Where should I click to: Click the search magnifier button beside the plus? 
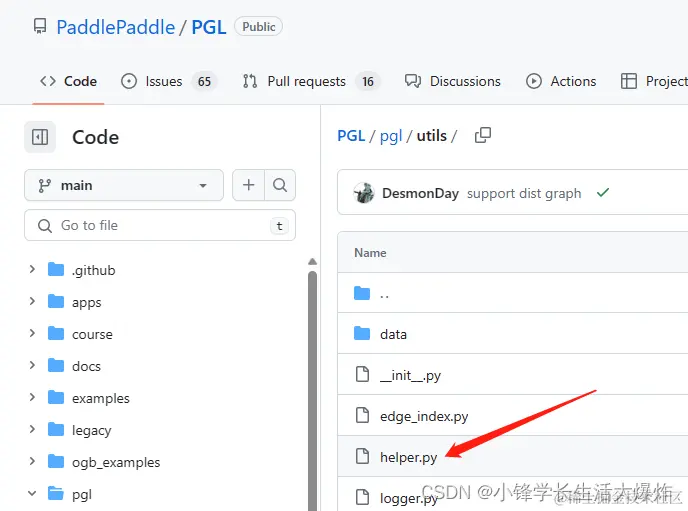click(x=280, y=185)
